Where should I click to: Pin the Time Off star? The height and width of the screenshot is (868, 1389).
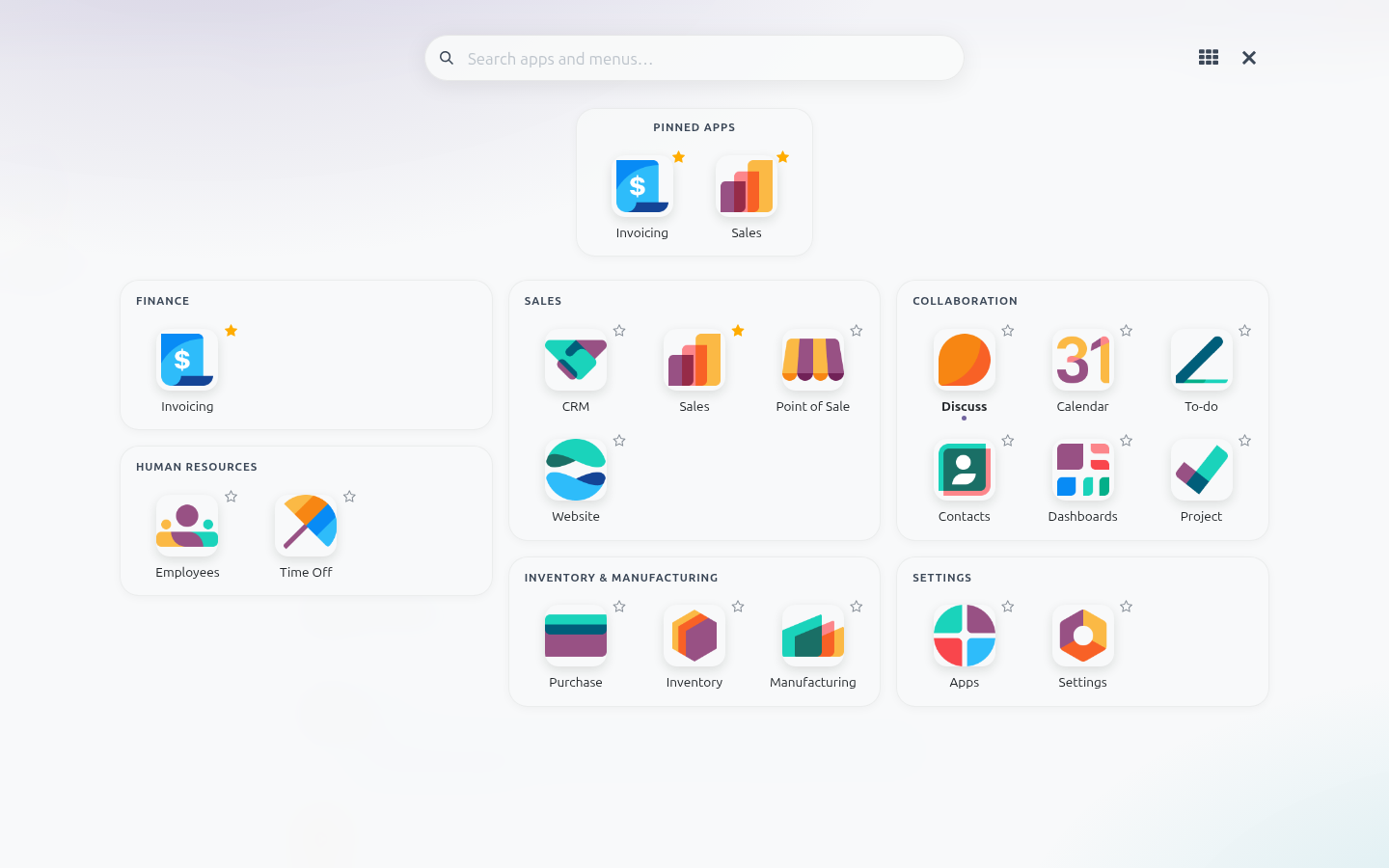point(349,497)
